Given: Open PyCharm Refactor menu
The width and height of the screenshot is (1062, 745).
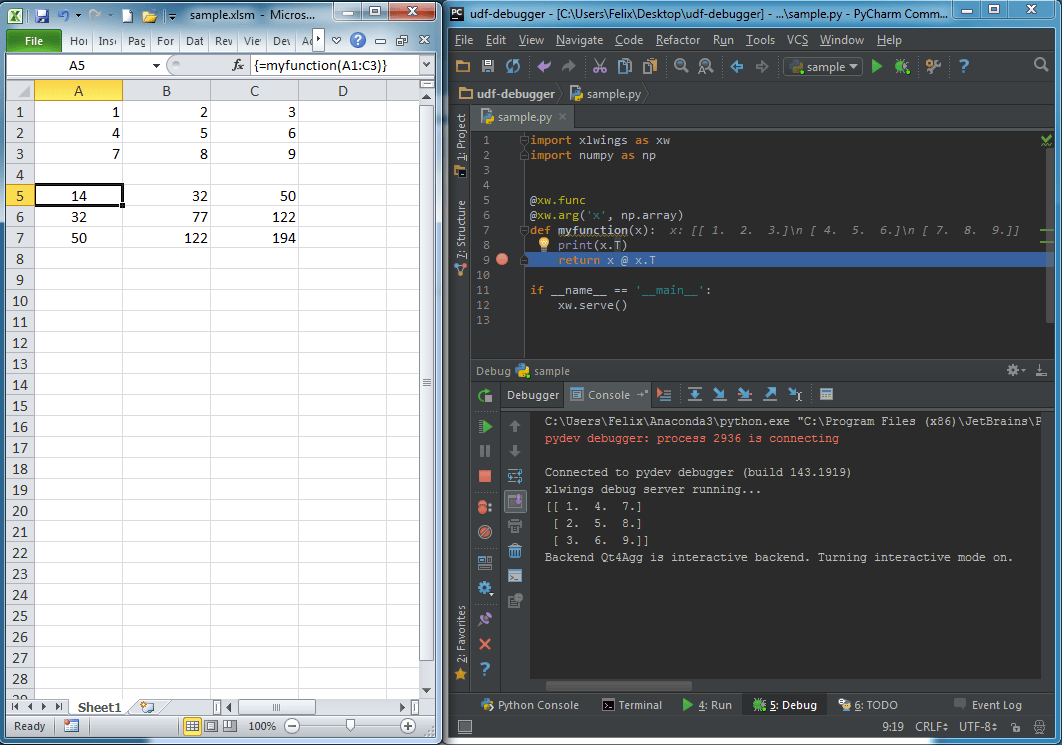Looking at the screenshot, I should 677,40.
